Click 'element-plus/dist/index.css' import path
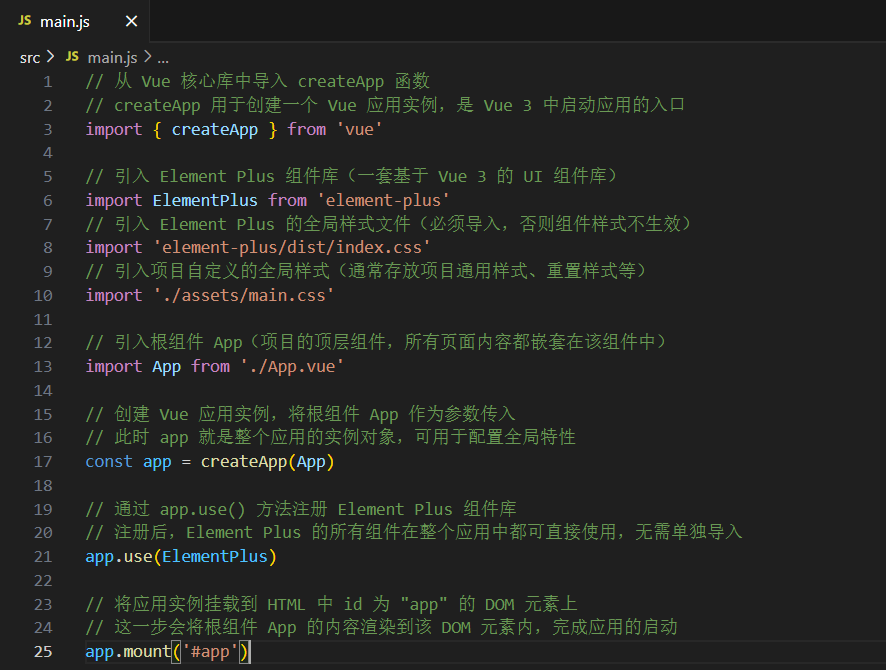Image resolution: width=886 pixels, height=670 pixels. [292, 247]
